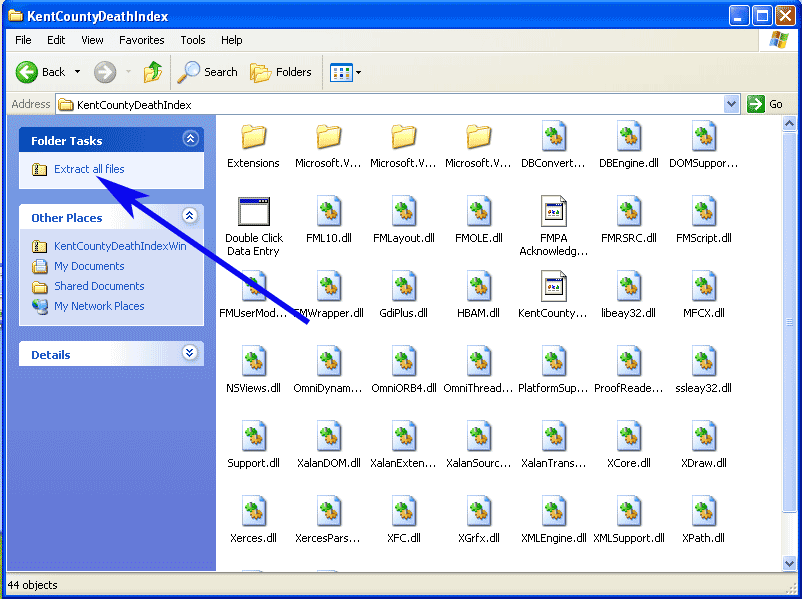Image resolution: width=802 pixels, height=599 pixels.
Task: Click the vertical scrollbar thumb in file list
Action: point(789,321)
